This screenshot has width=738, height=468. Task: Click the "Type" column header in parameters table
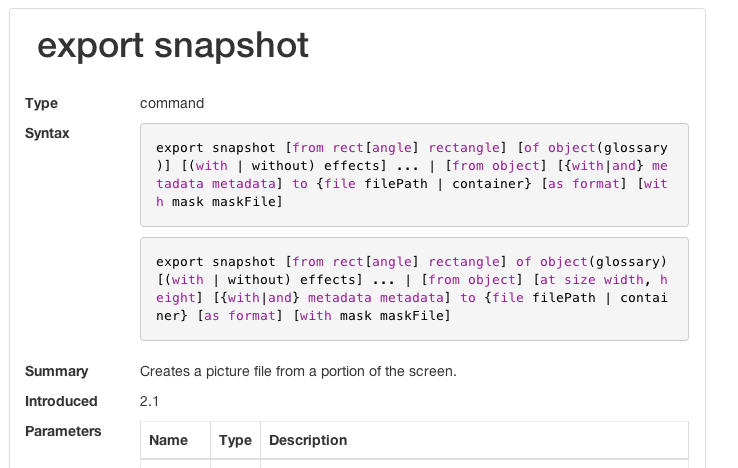pos(235,440)
